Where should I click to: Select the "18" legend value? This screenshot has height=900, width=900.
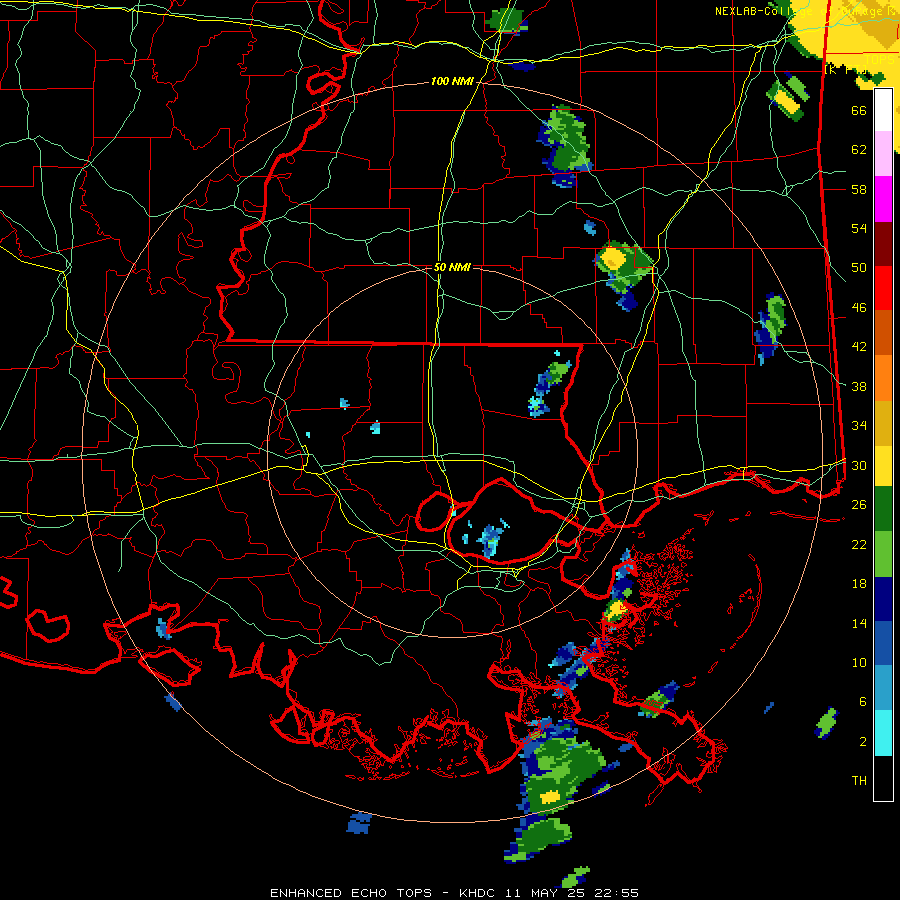click(x=859, y=584)
